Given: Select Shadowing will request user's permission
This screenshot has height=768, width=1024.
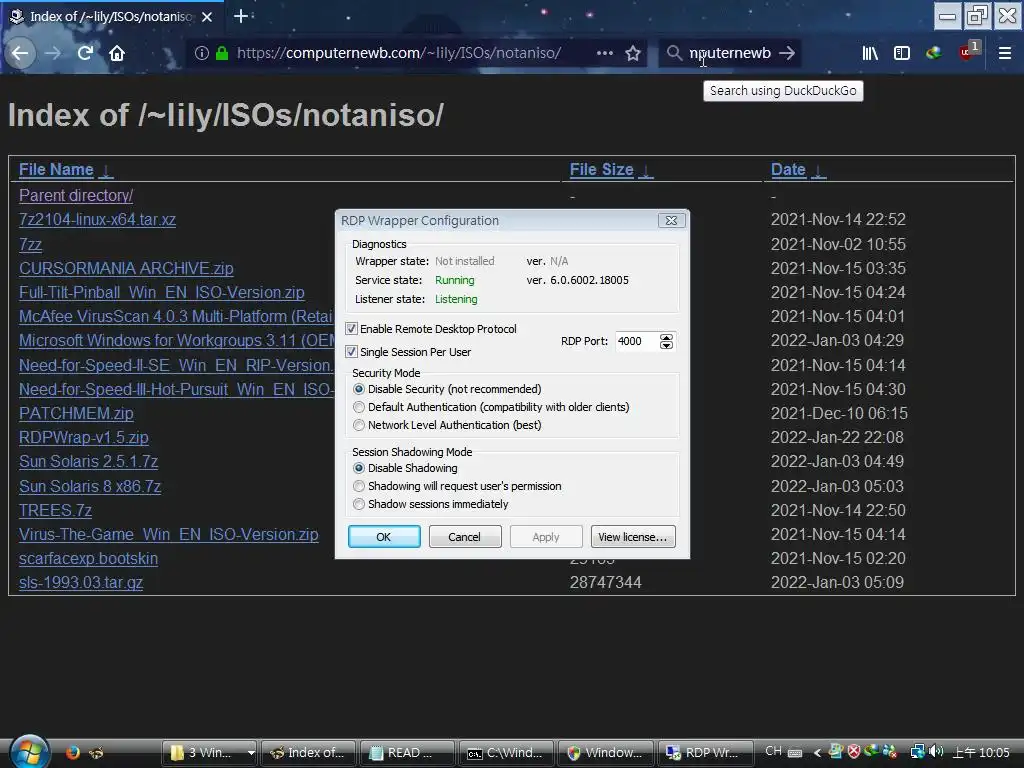Looking at the screenshot, I should 359,486.
